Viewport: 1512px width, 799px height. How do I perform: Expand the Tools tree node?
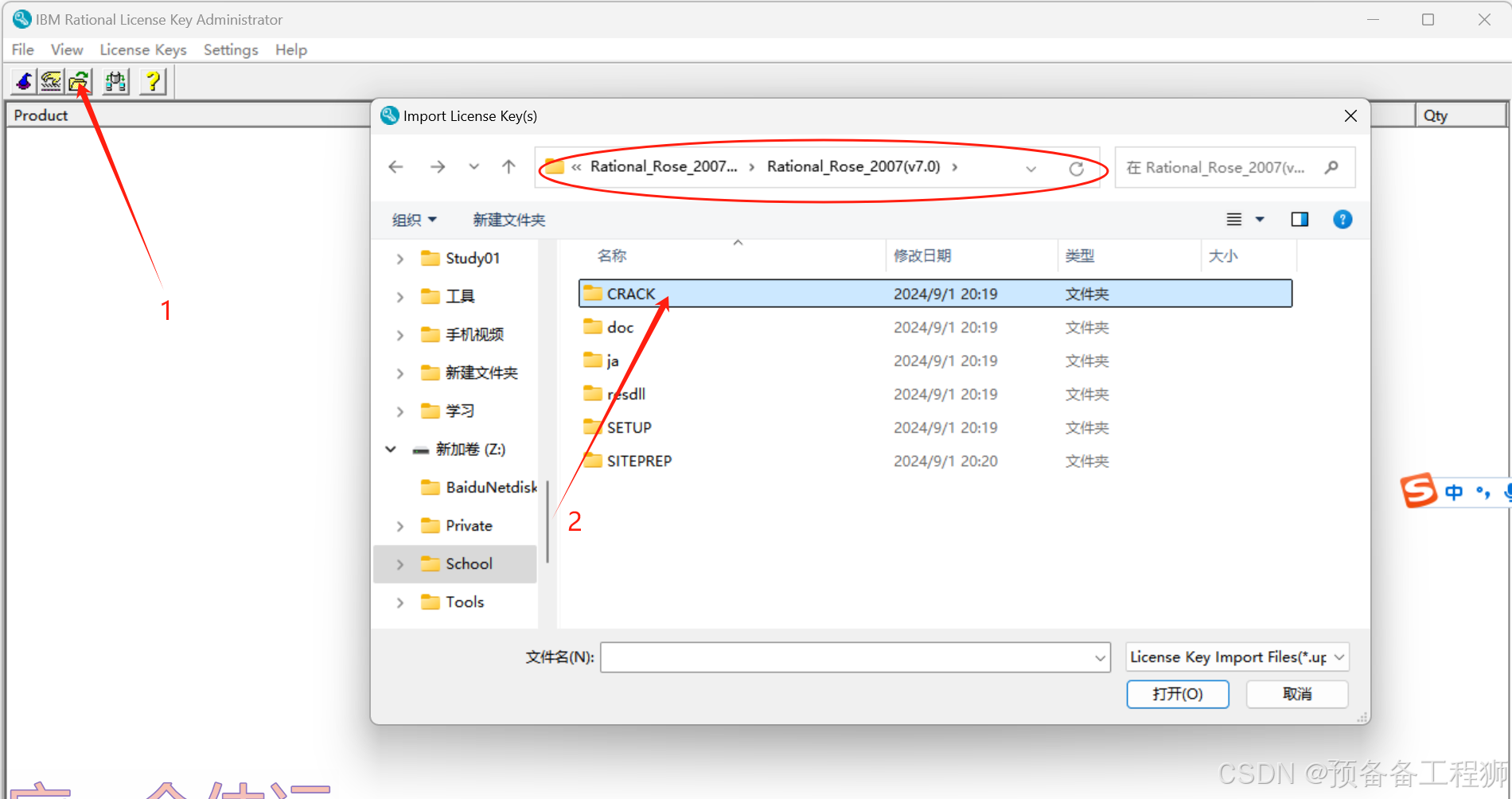[x=400, y=602]
